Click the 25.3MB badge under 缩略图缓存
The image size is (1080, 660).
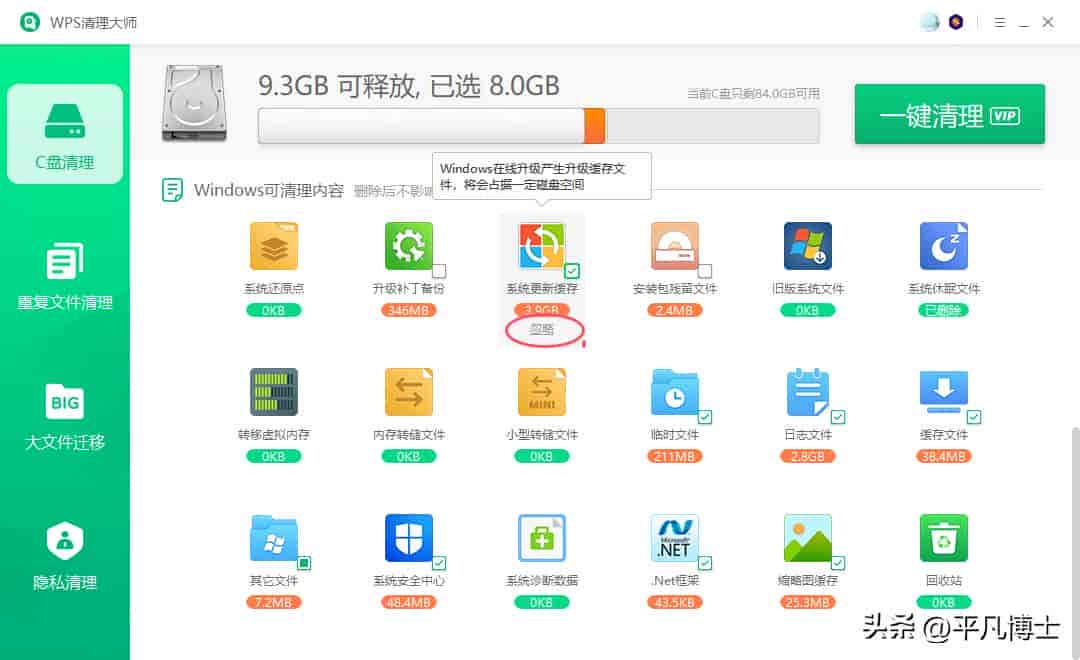coord(807,602)
